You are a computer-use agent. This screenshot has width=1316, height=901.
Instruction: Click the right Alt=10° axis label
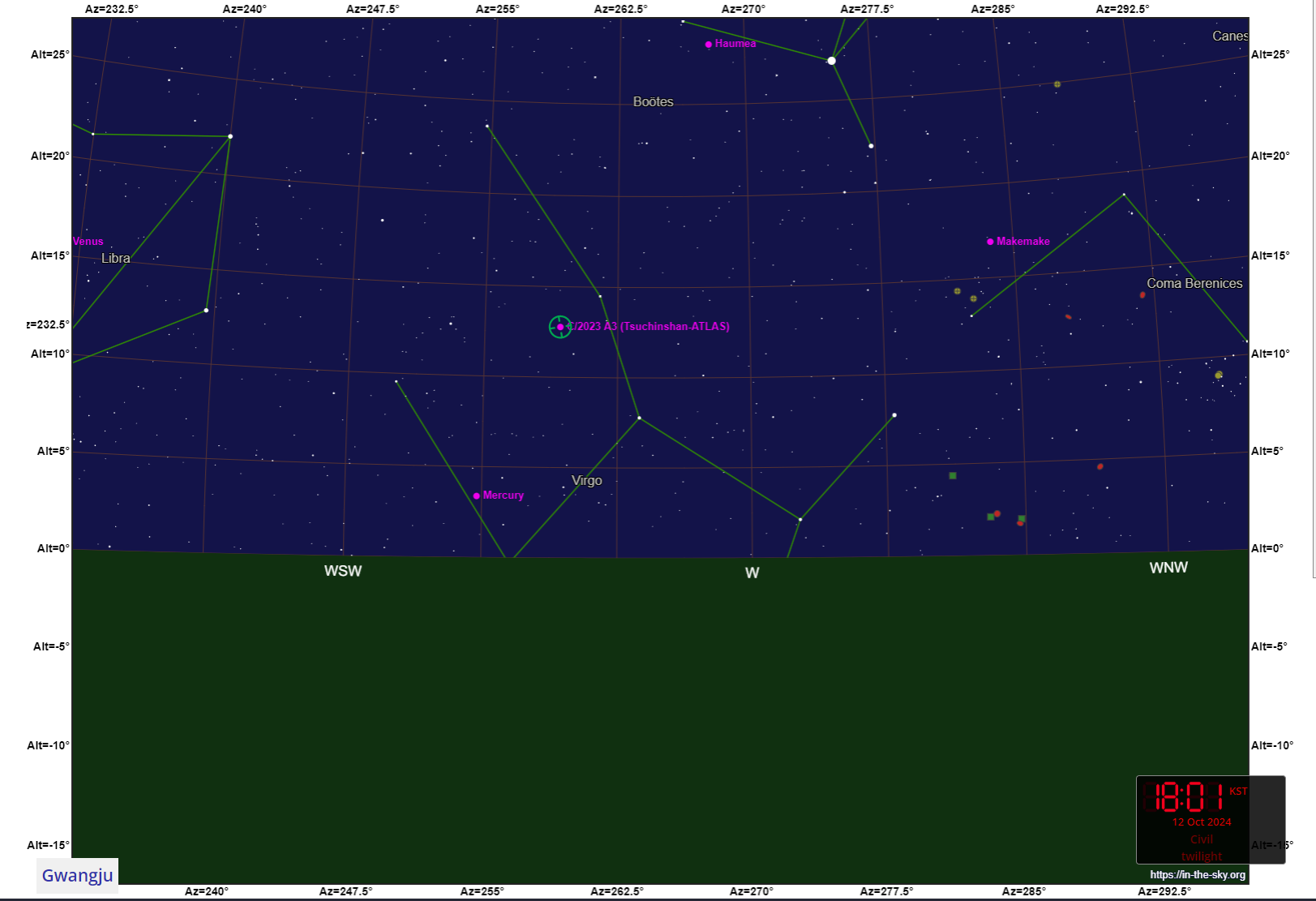[x=1271, y=354]
